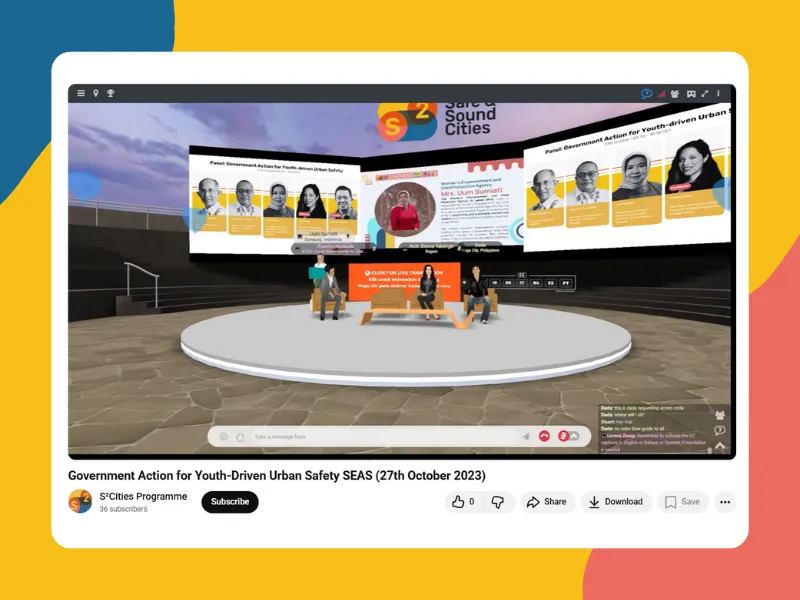The image size is (800, 600).
Task: Click the '36 subscribers' text
Action: [123, 509]
